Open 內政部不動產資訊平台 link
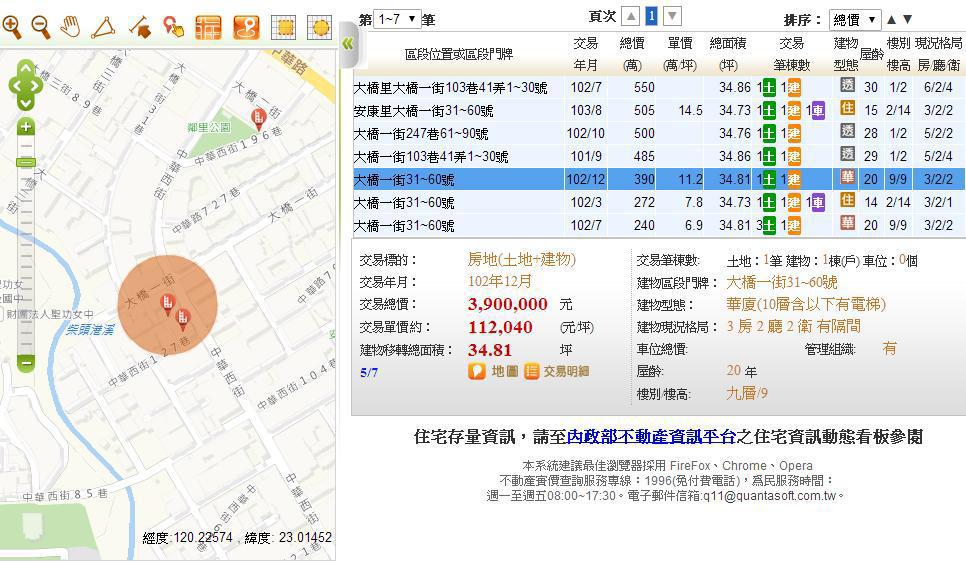 point(651,437)
